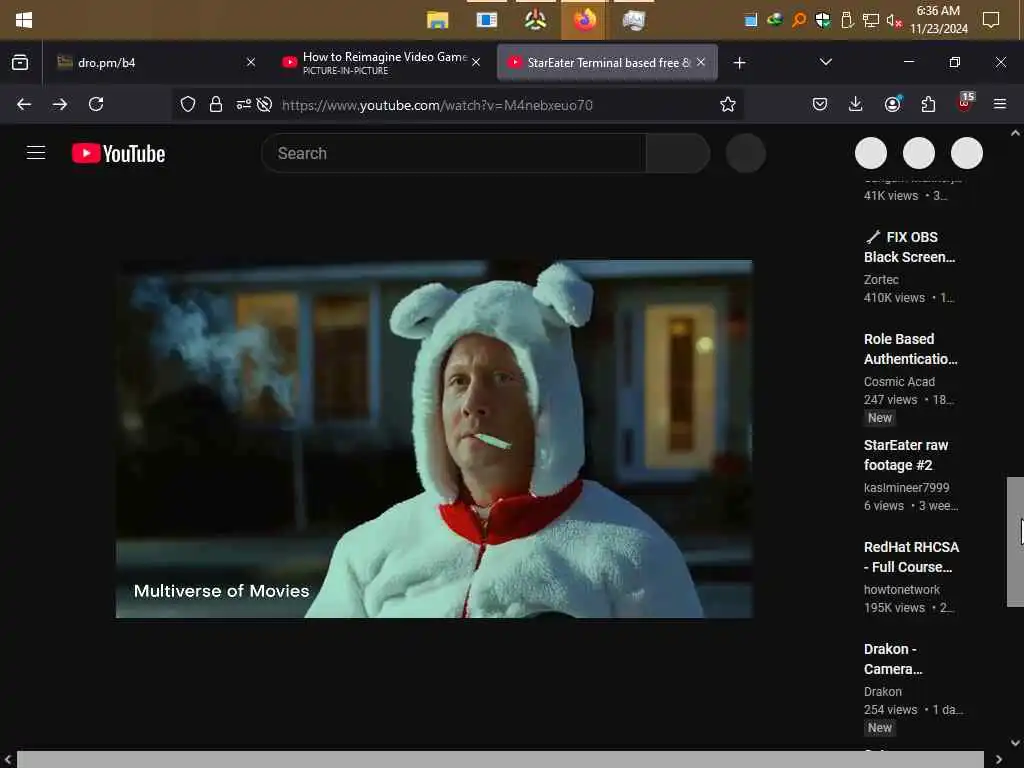Click the Drakon channel name

click(883, 691)
